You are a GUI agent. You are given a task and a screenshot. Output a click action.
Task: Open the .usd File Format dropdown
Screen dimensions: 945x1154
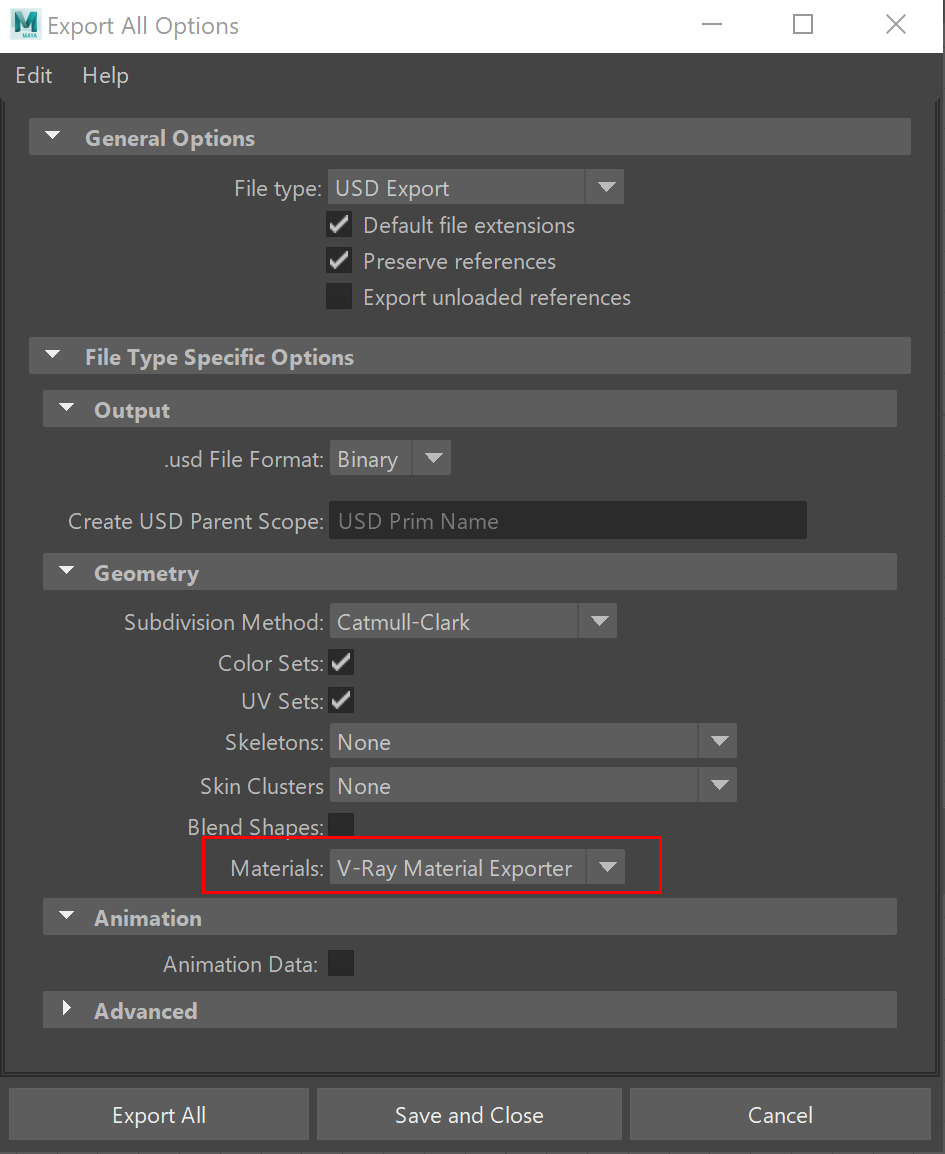[432, 459]
